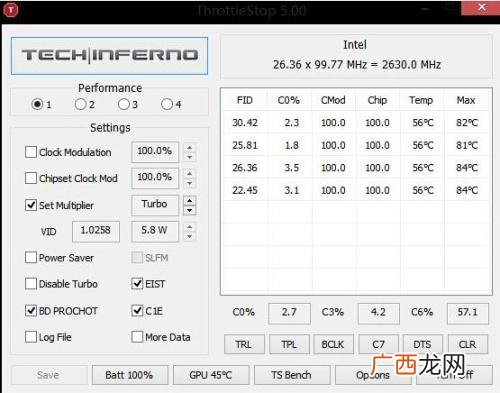Click the DTS button
500x393 pixels.
pos(423,344)
